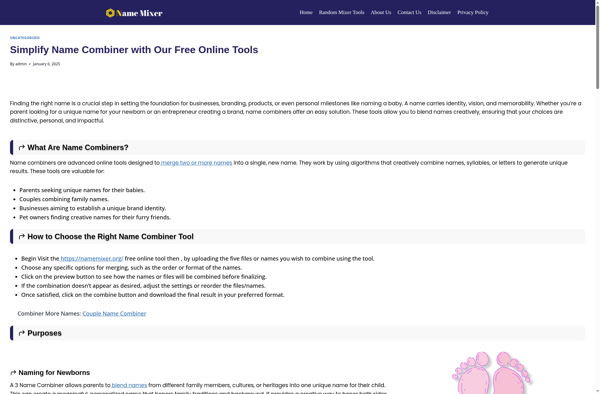
Task: Click arrow icon beside How to Choose heading
Action: (22, 237)
